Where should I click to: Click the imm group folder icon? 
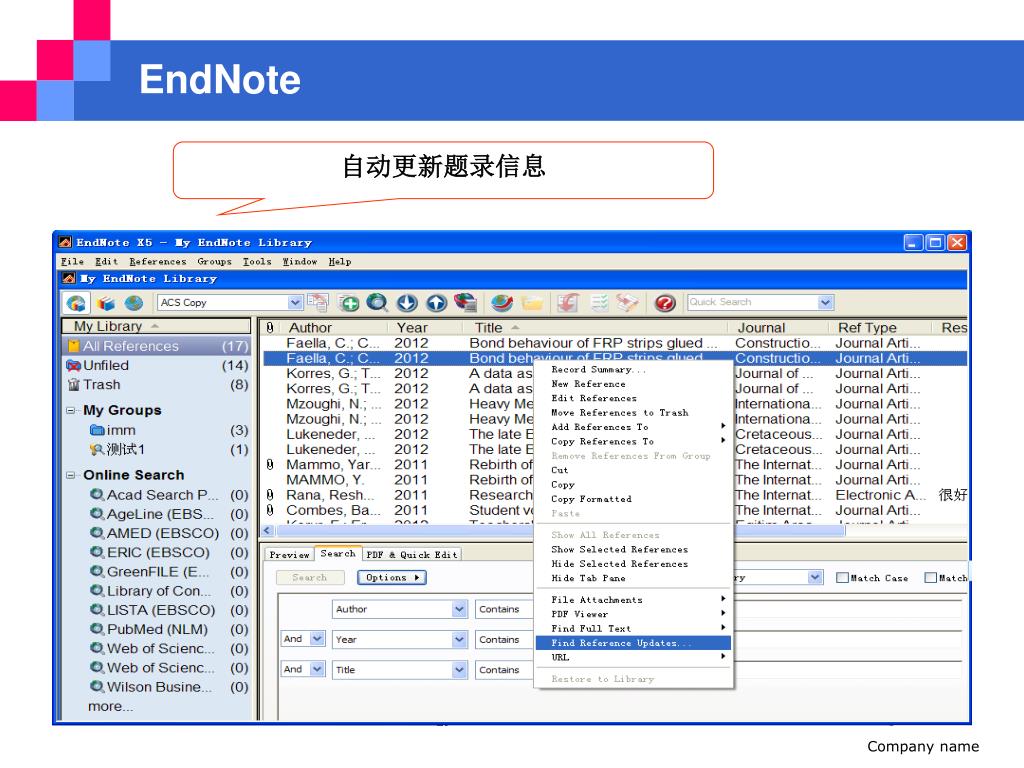coord(97,430)
